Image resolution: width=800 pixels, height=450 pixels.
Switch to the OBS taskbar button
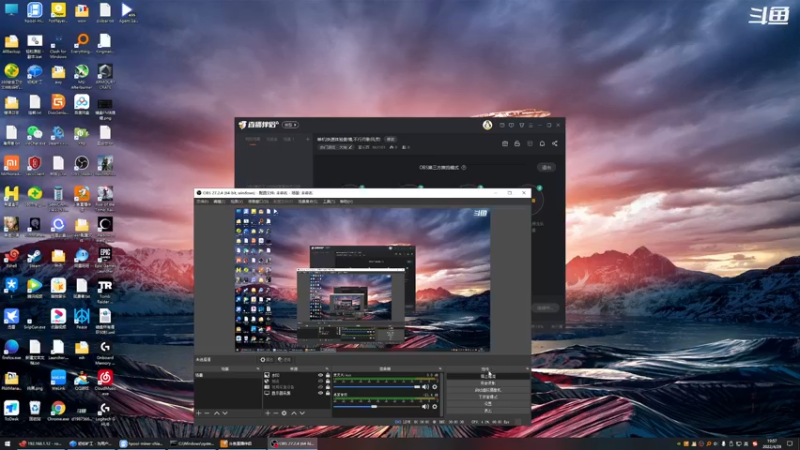click(x=294, y=444)
